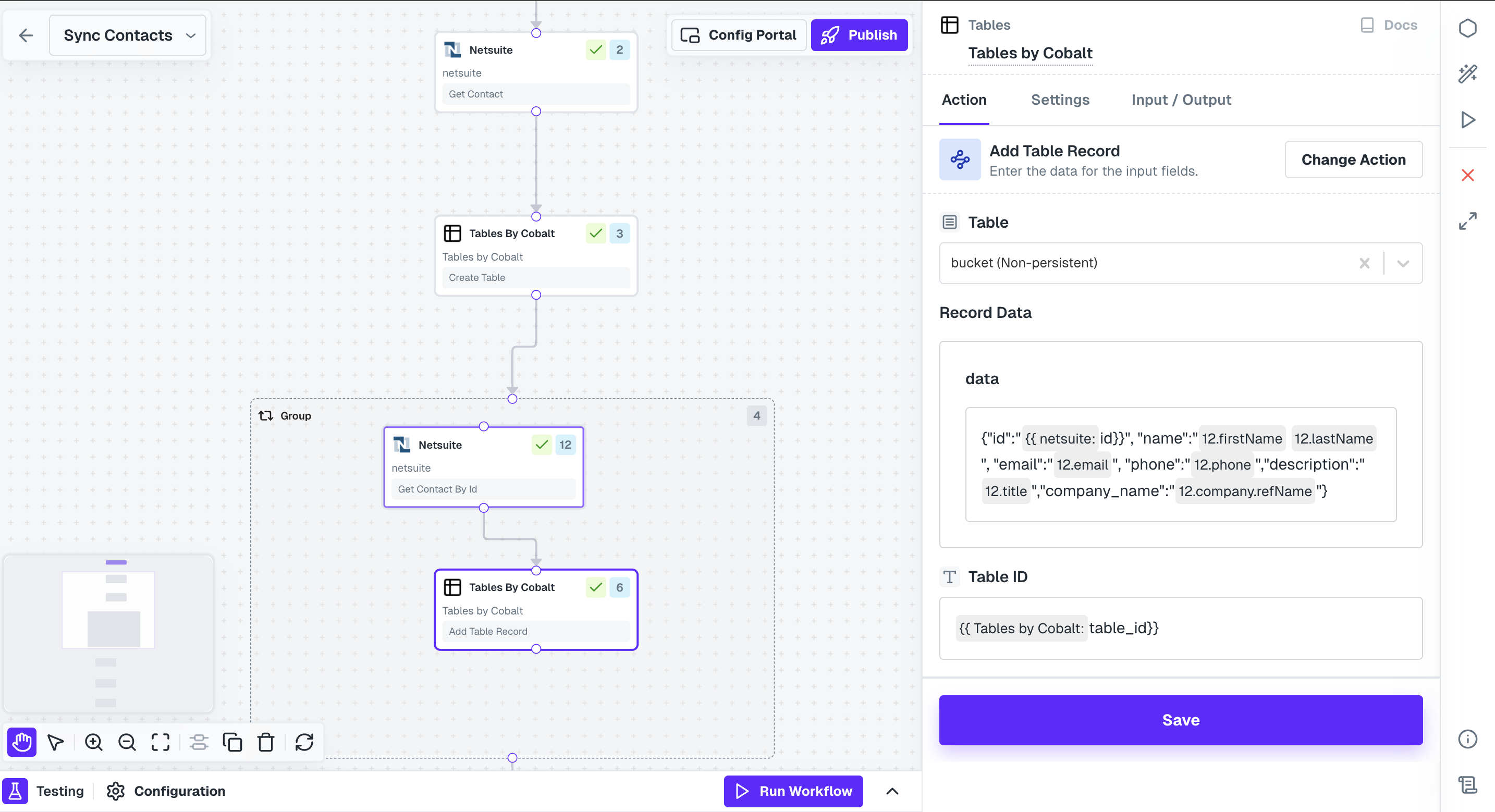Edit the Table ID input field
Screen dimensions: 1495x812
(1181, 628)
